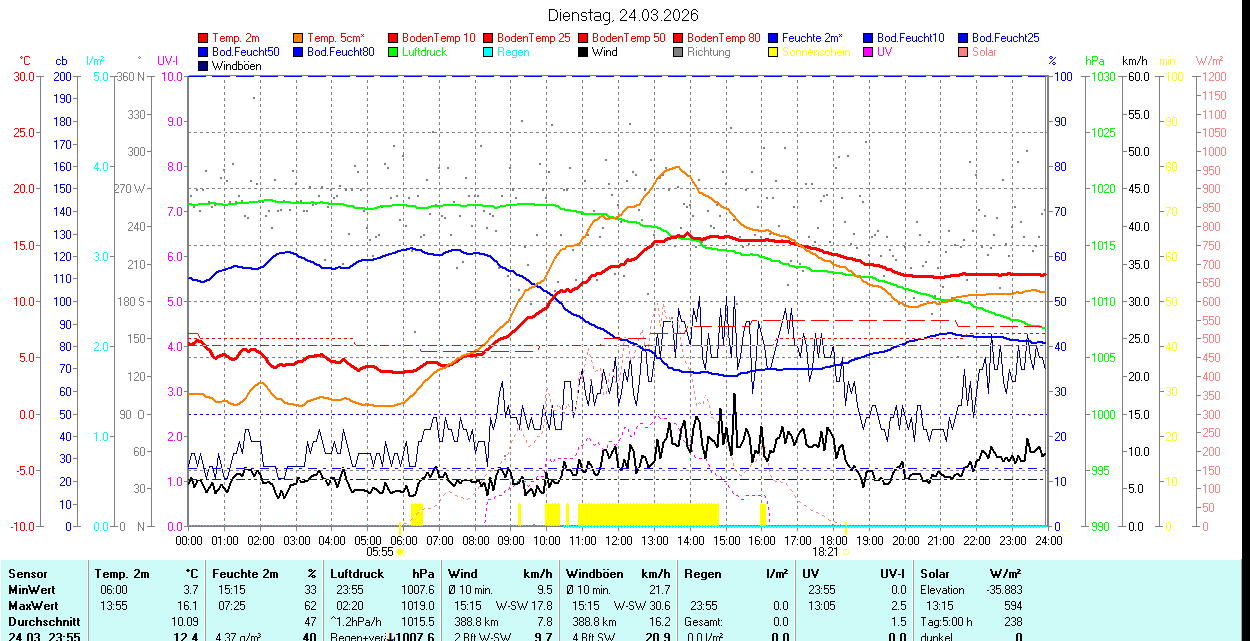1250x641 pixels.
Task: Click the Bod.Feucht80 legend label
Action: (x=340, y=52)
